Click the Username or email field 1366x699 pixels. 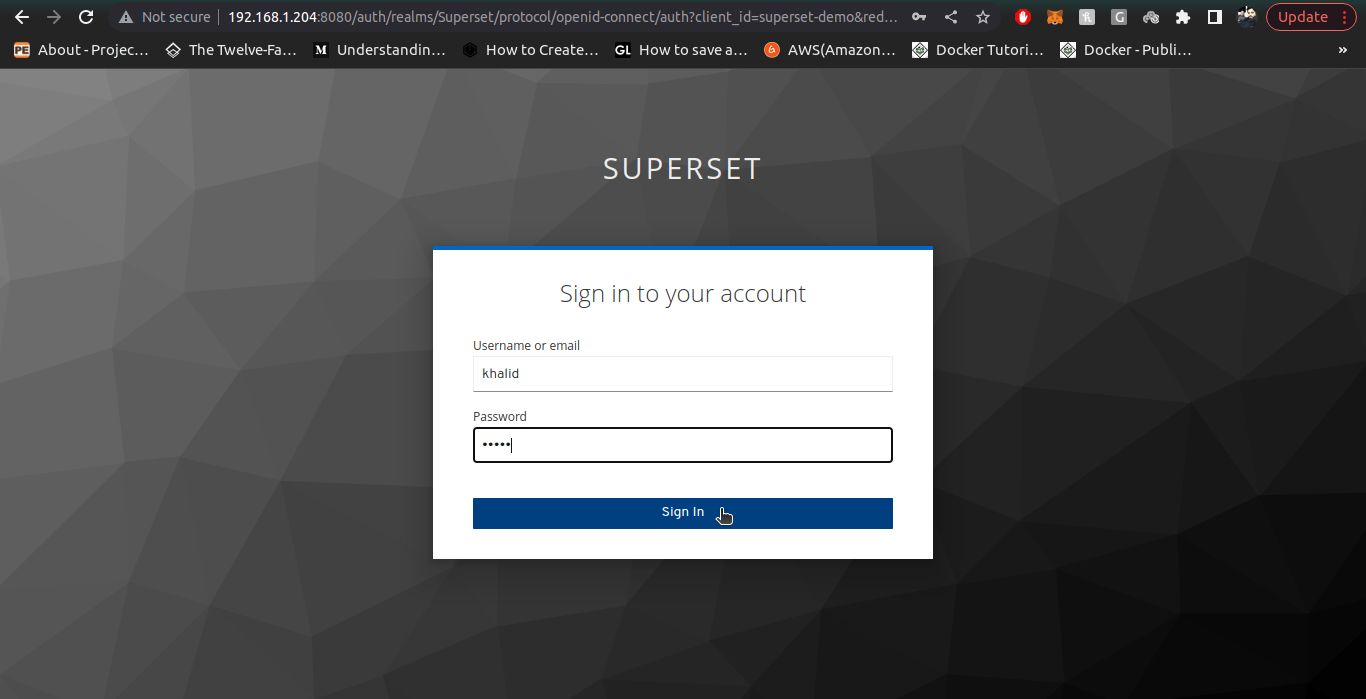[683, 373]
